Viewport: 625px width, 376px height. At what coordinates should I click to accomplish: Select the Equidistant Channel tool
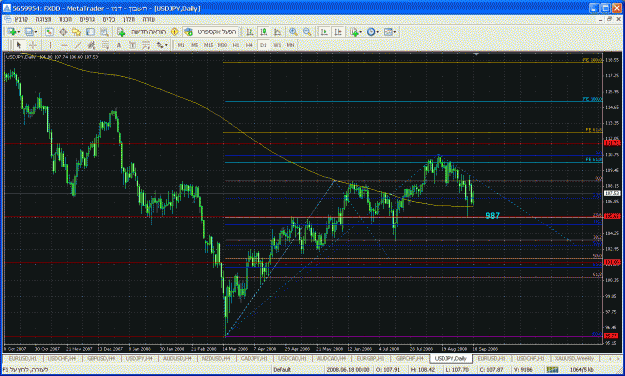point(91,45)
